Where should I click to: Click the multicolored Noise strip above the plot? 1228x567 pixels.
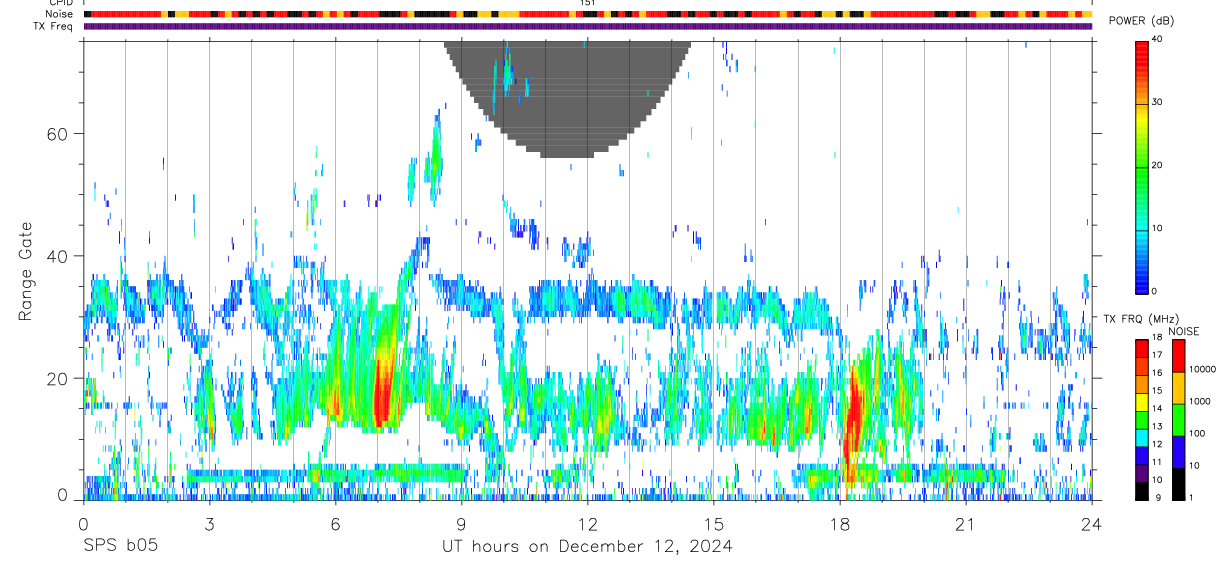click(x=588, y=14)
